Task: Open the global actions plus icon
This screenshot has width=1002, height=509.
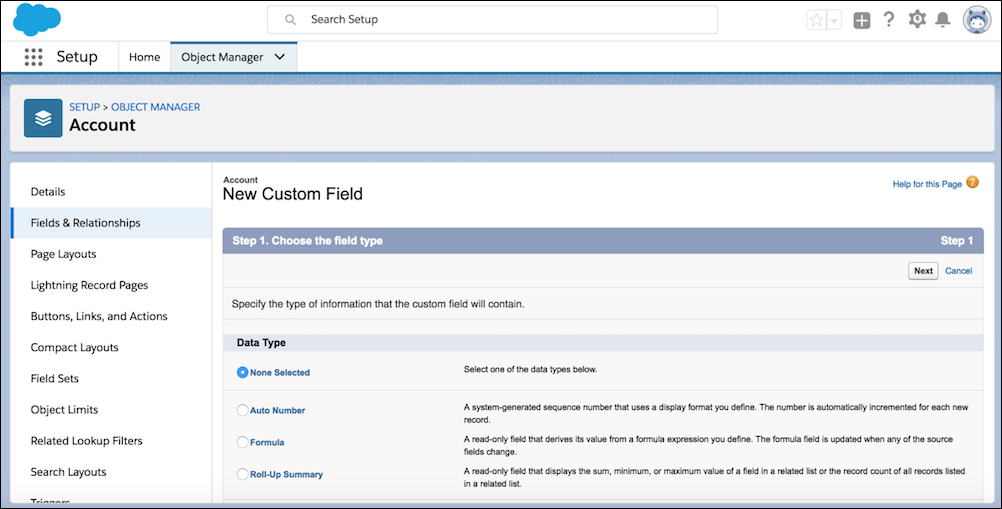Action: [x=861, y=20]
